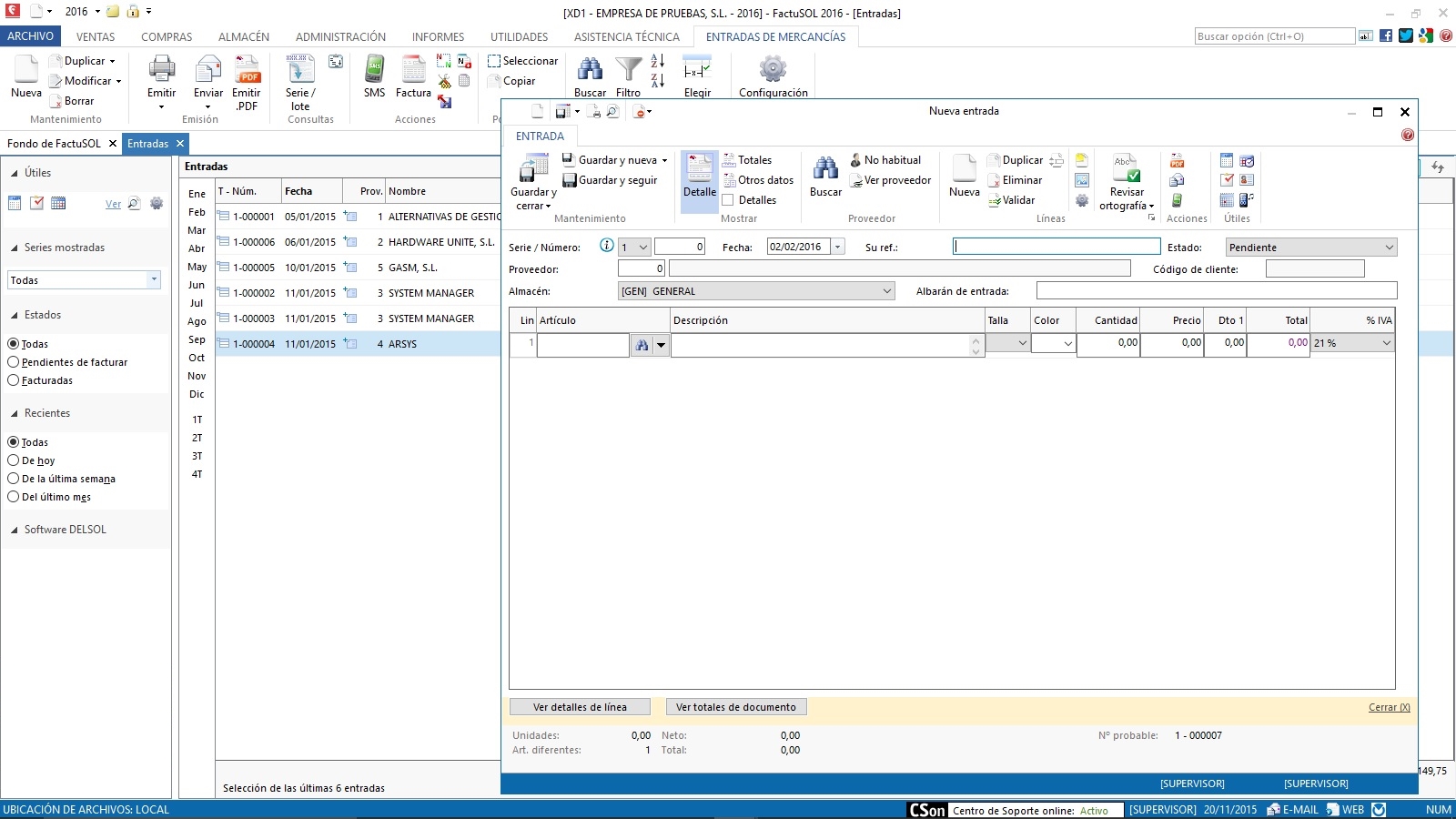Screen dimensions: 1456x819
Task: Click Su ref. input field
Action: tap(1057, 247)
